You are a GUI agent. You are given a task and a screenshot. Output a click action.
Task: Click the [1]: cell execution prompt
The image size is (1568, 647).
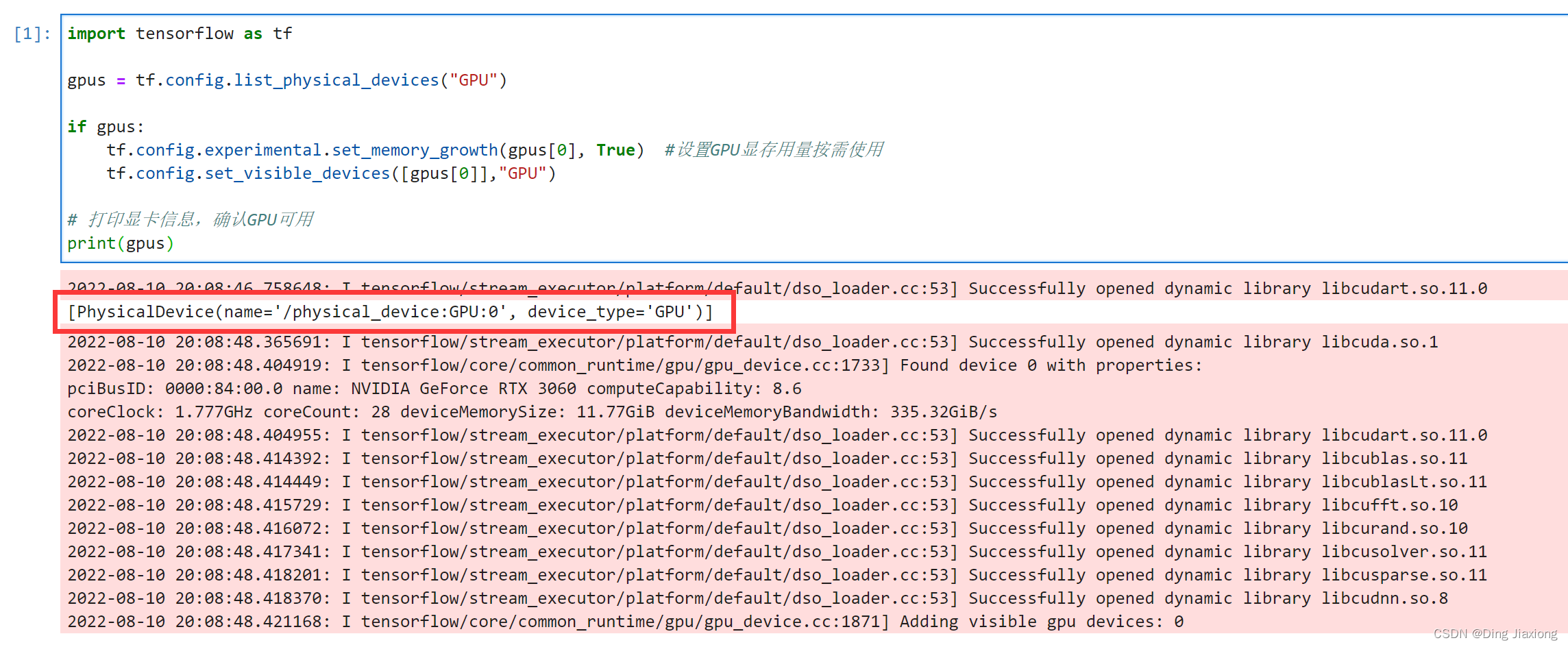[x=32, y=34]
